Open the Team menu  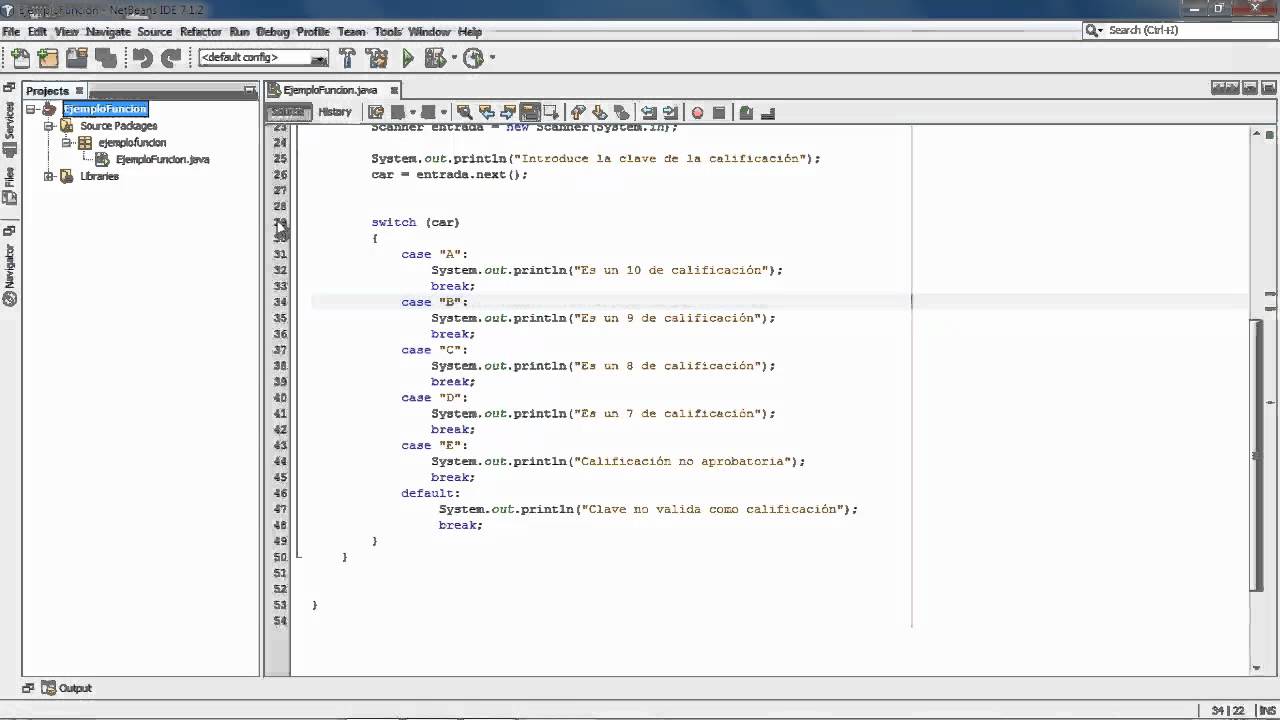pyautogui.click(x=351, y=32)
